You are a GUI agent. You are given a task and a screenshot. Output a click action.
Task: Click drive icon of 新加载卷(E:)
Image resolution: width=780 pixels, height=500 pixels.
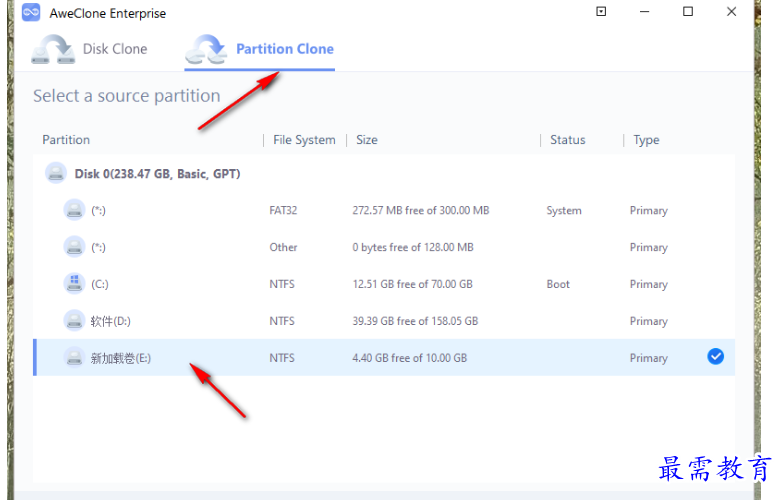tap(74, 357)
